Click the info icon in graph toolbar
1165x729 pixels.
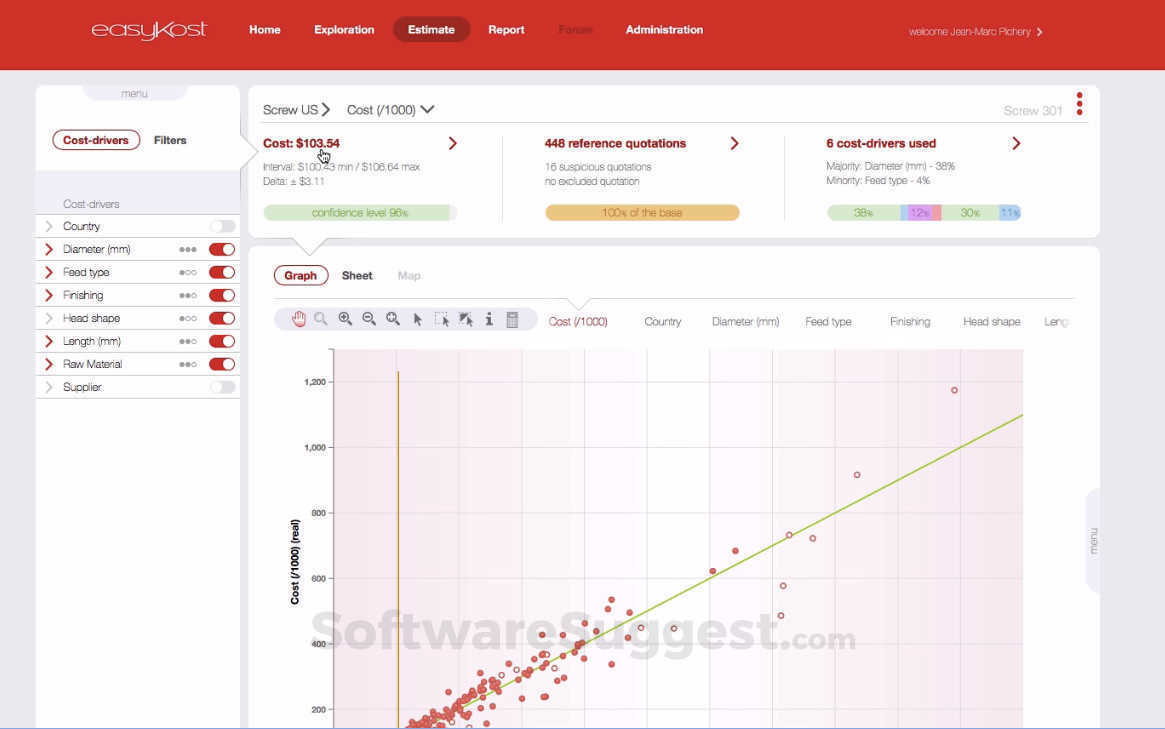pyautogui.click(x=489, y=320)
